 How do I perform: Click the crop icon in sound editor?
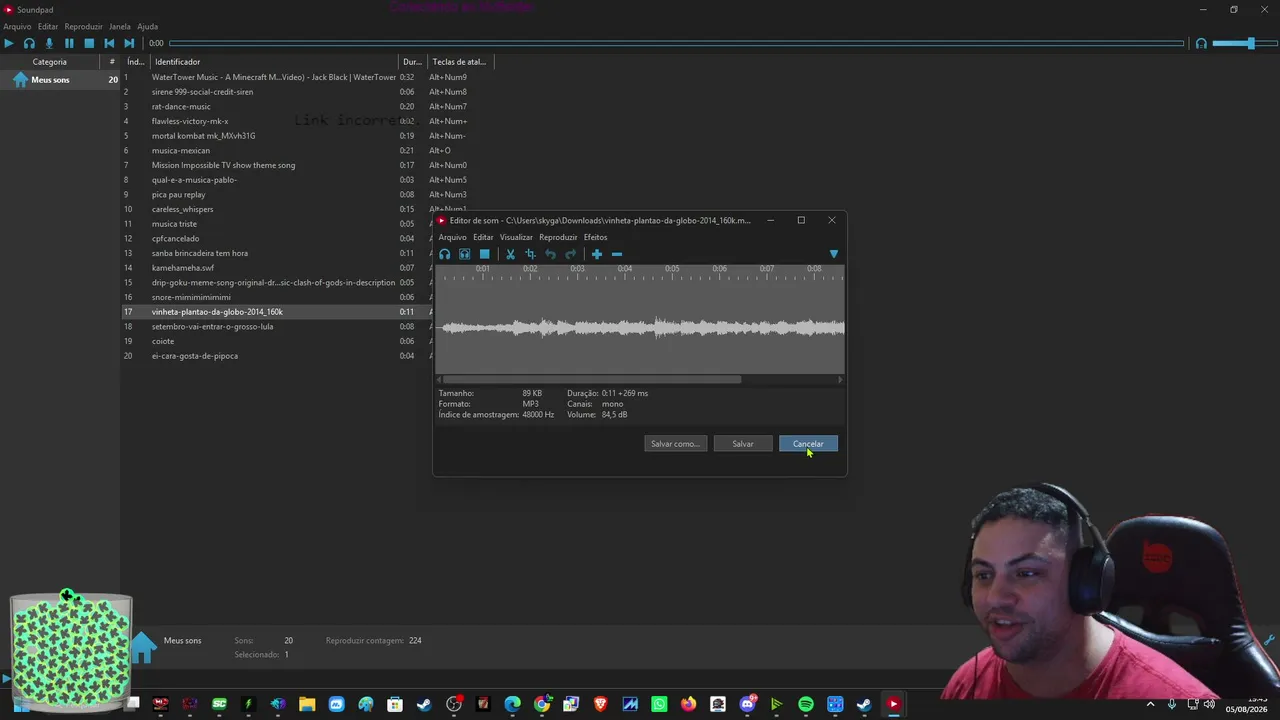[530, 254]
